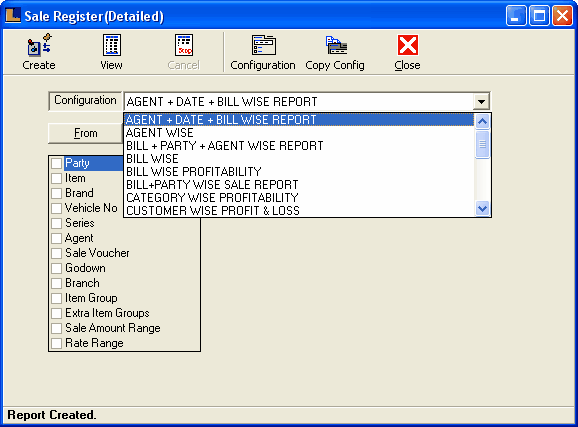Screen dimensions: 578x427
Task: Select CATEGORY WISE PROFITABILITY entry
Action: point(212,198)
